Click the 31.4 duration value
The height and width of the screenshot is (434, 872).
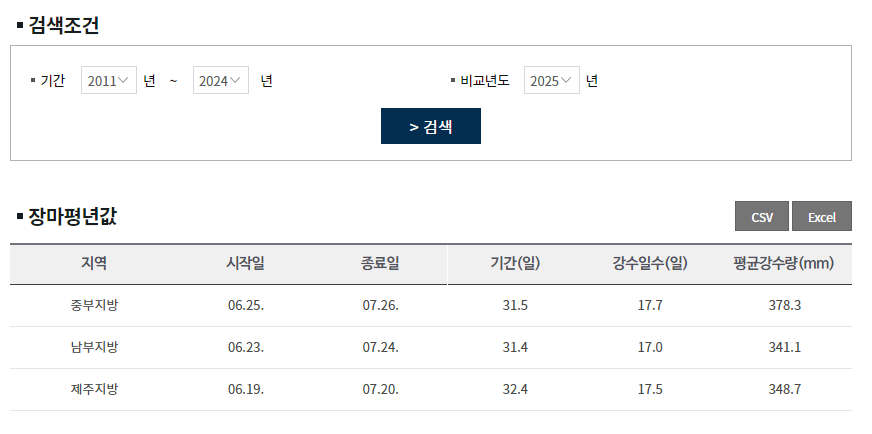[515, 347]
